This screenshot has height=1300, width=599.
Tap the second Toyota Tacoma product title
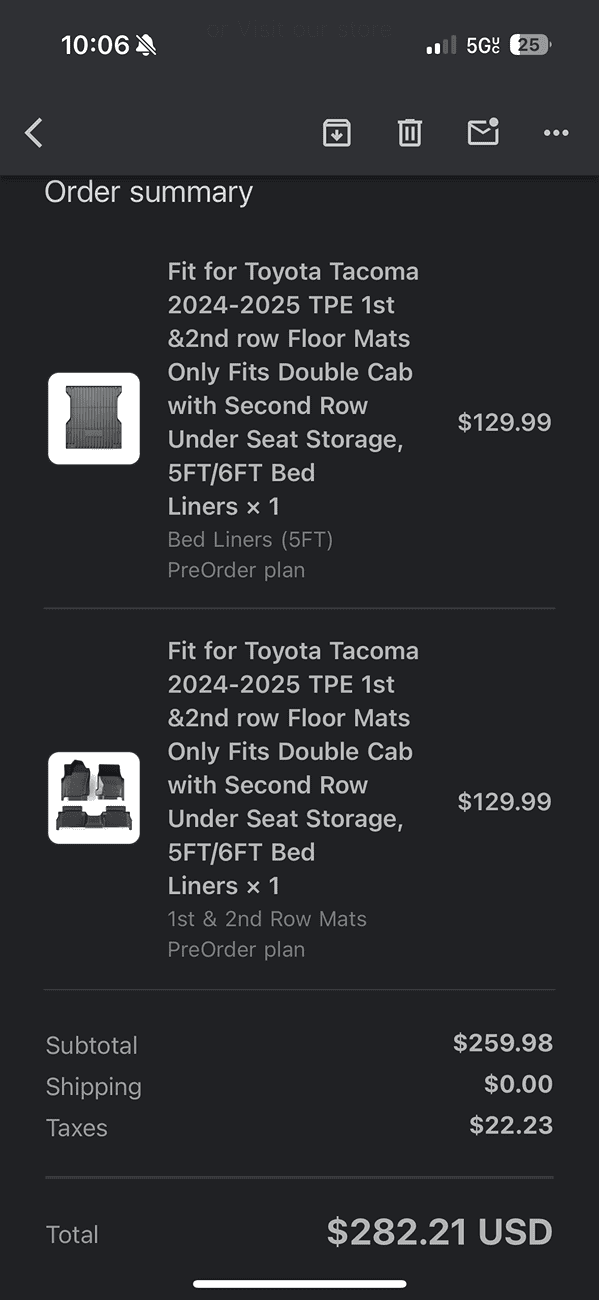[x=293, y=768]
